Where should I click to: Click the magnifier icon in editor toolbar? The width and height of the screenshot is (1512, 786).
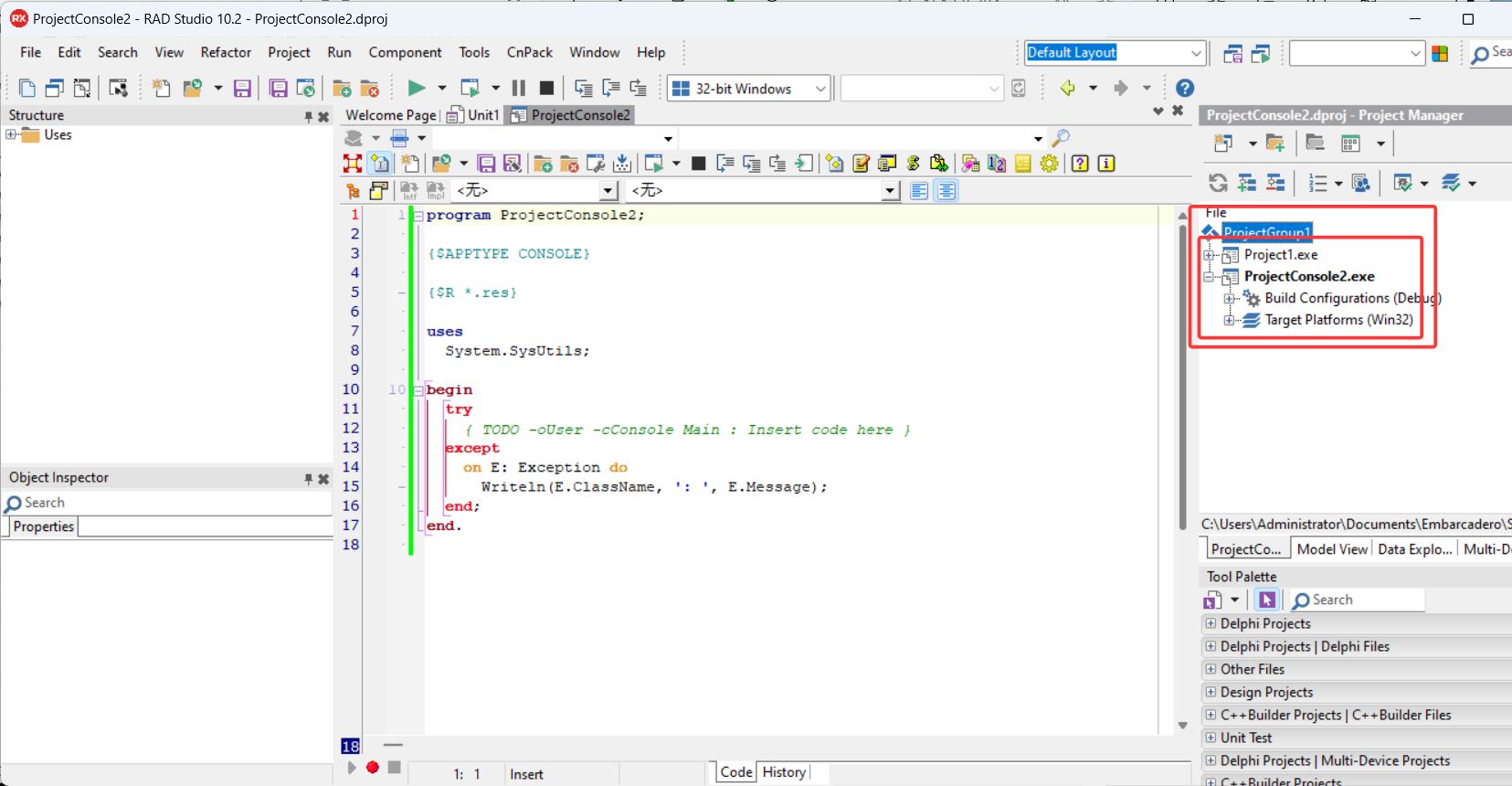1061,138
